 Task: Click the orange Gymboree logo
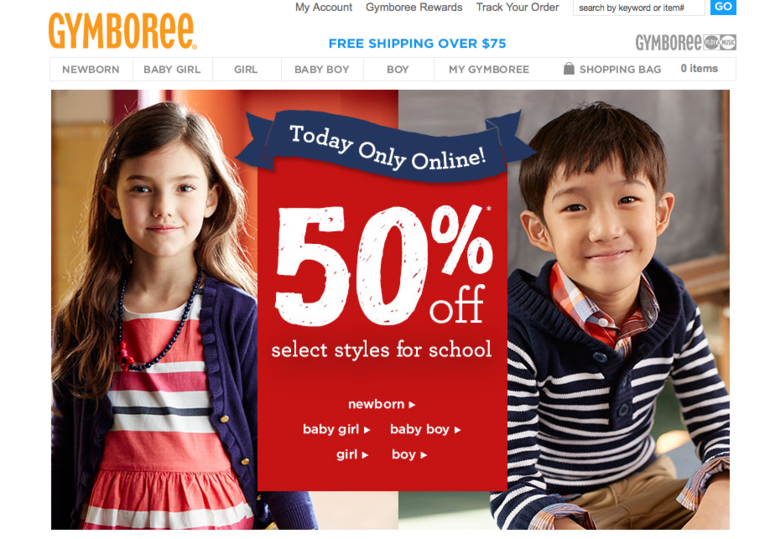pos(122,31)
